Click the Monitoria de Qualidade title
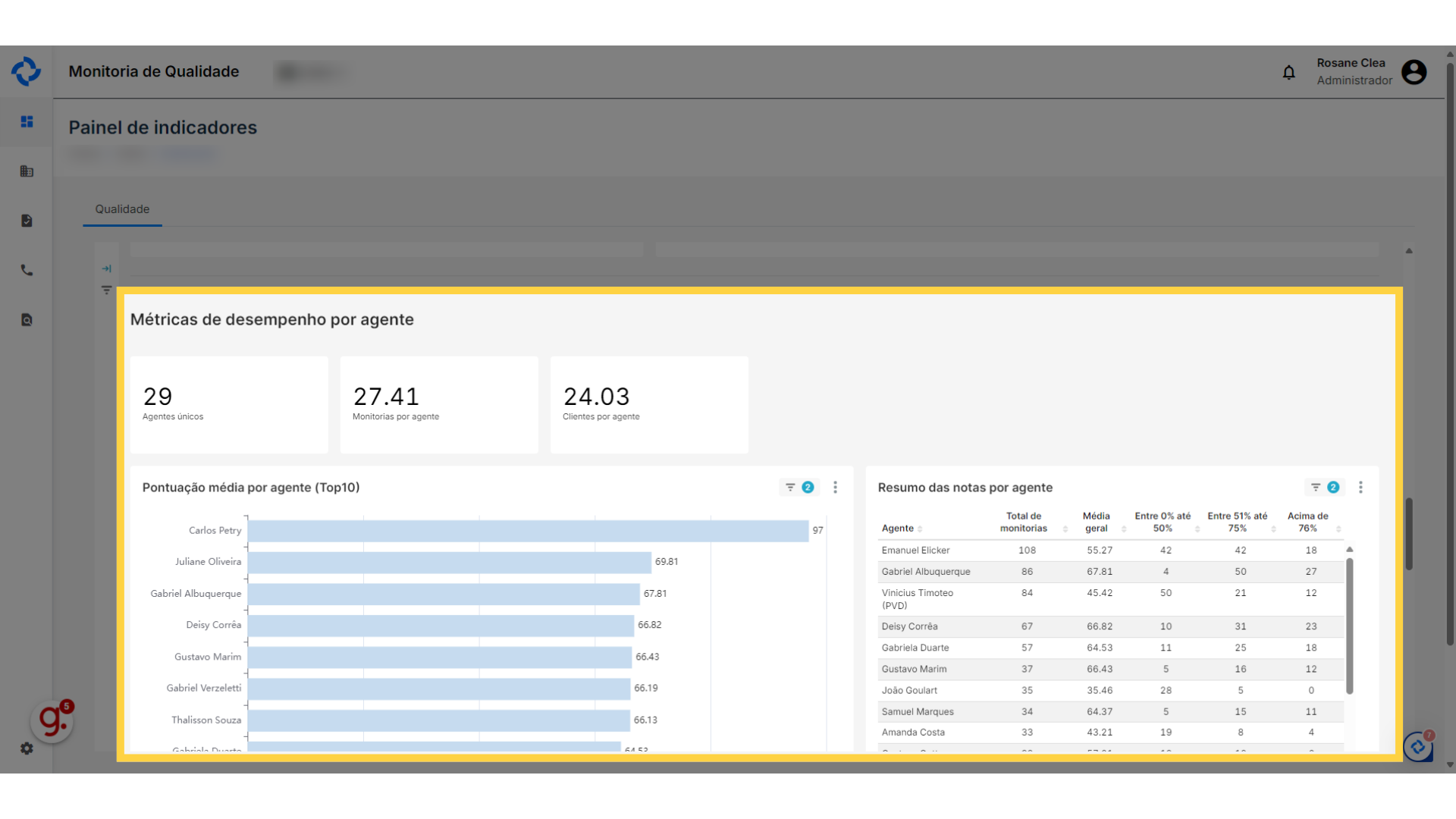Image resolution: width=1456 pixels, height=819 pixels. point(154,71)
